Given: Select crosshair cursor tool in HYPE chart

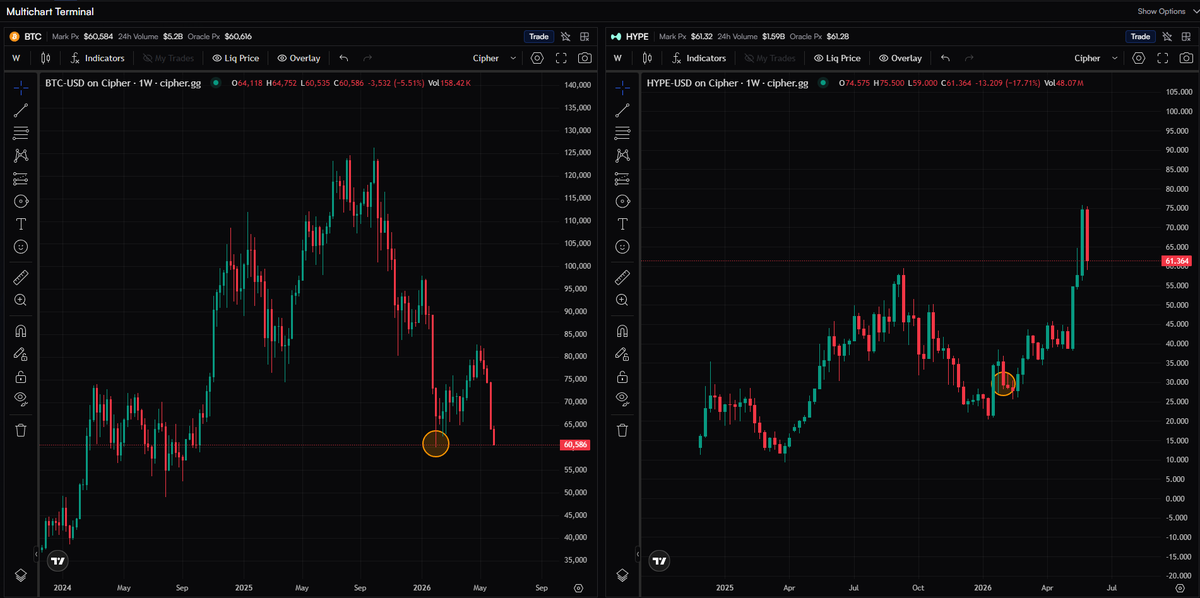Looking at the screenshot, I should point(622,87).
